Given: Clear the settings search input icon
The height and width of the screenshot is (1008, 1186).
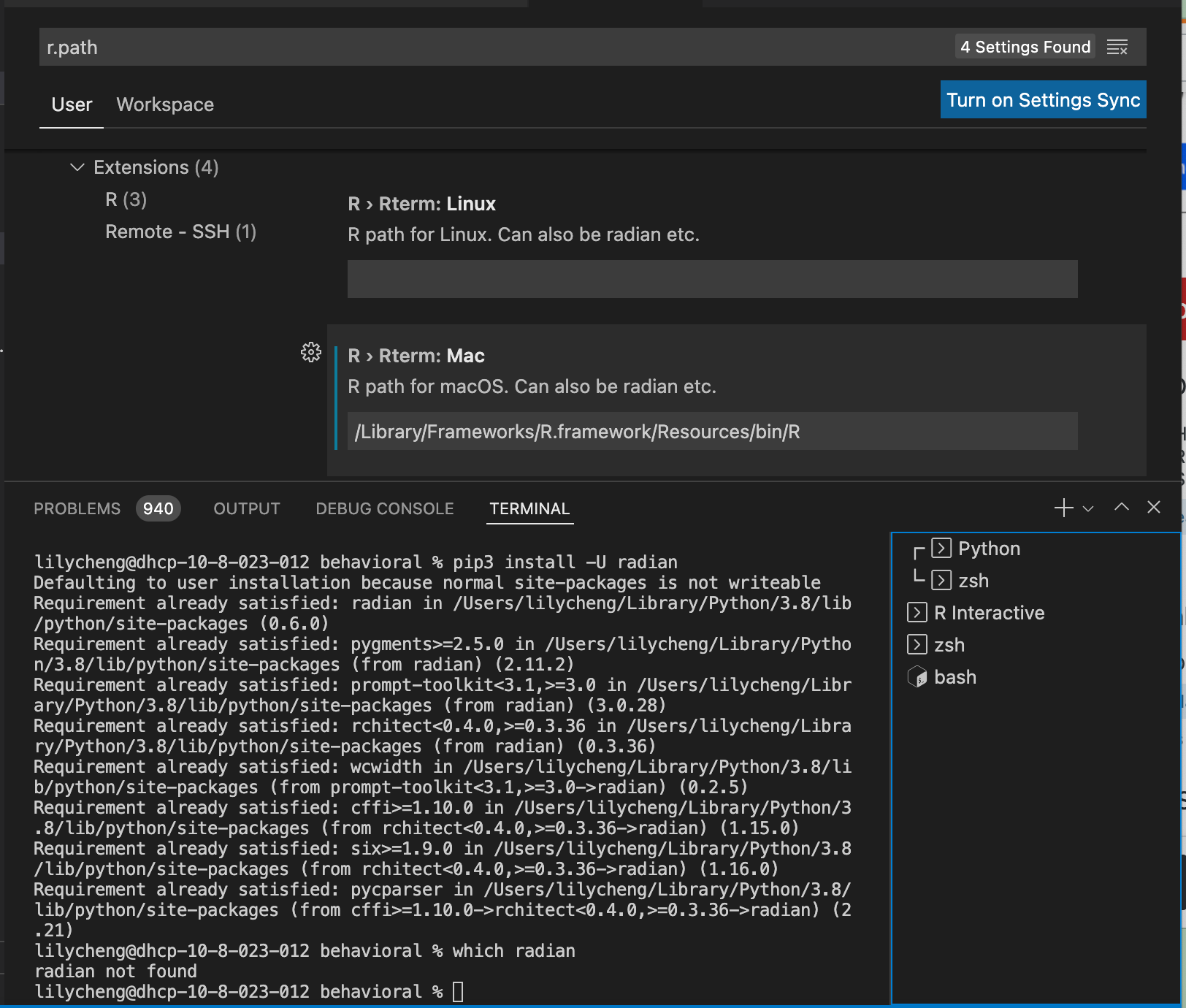Looking at the screenshot, I should coord(1117,47).
